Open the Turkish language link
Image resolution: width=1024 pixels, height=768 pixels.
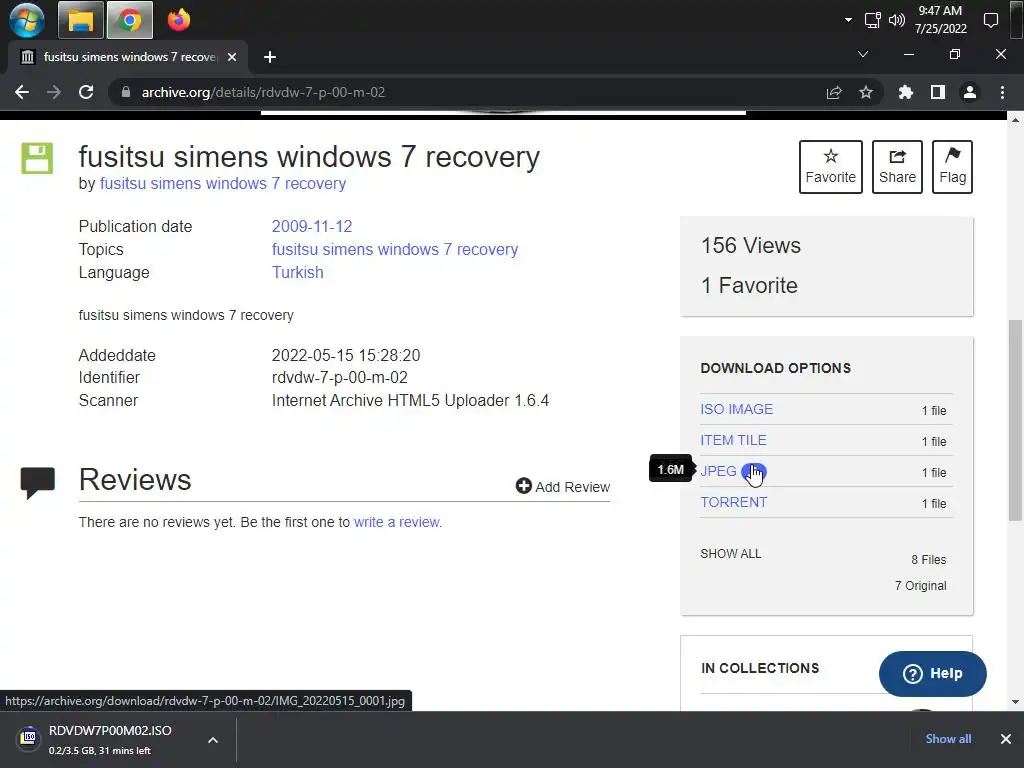tap(297, 272)
